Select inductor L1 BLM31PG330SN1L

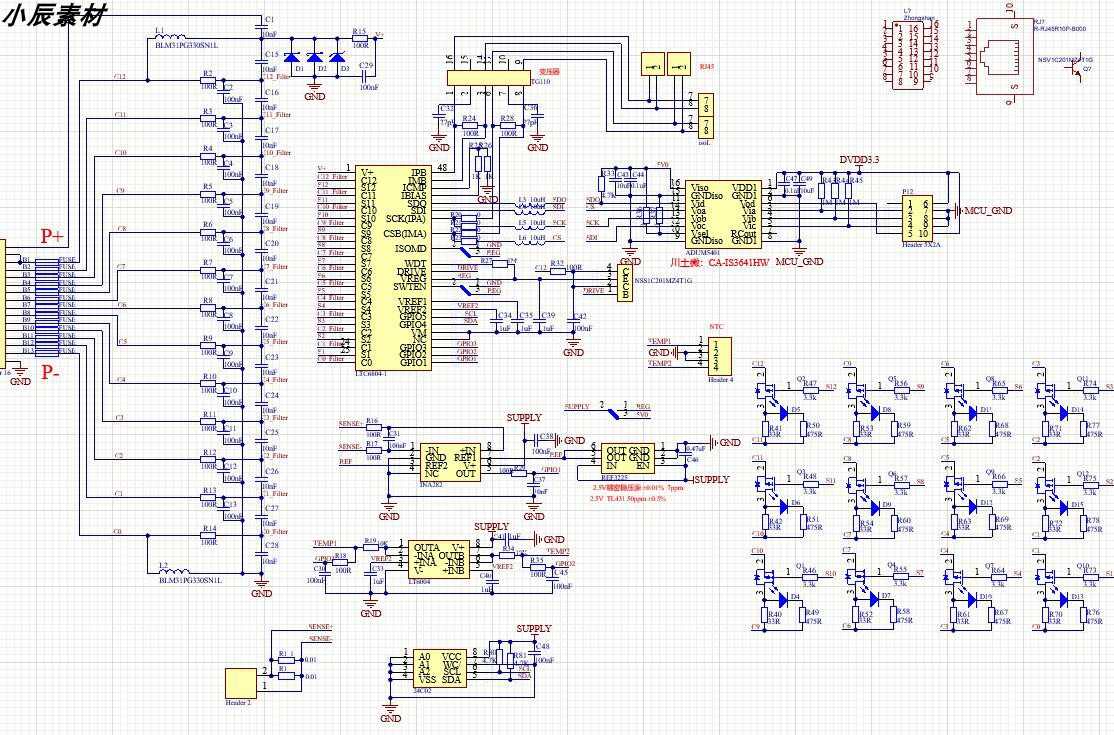tap(171, 36)
